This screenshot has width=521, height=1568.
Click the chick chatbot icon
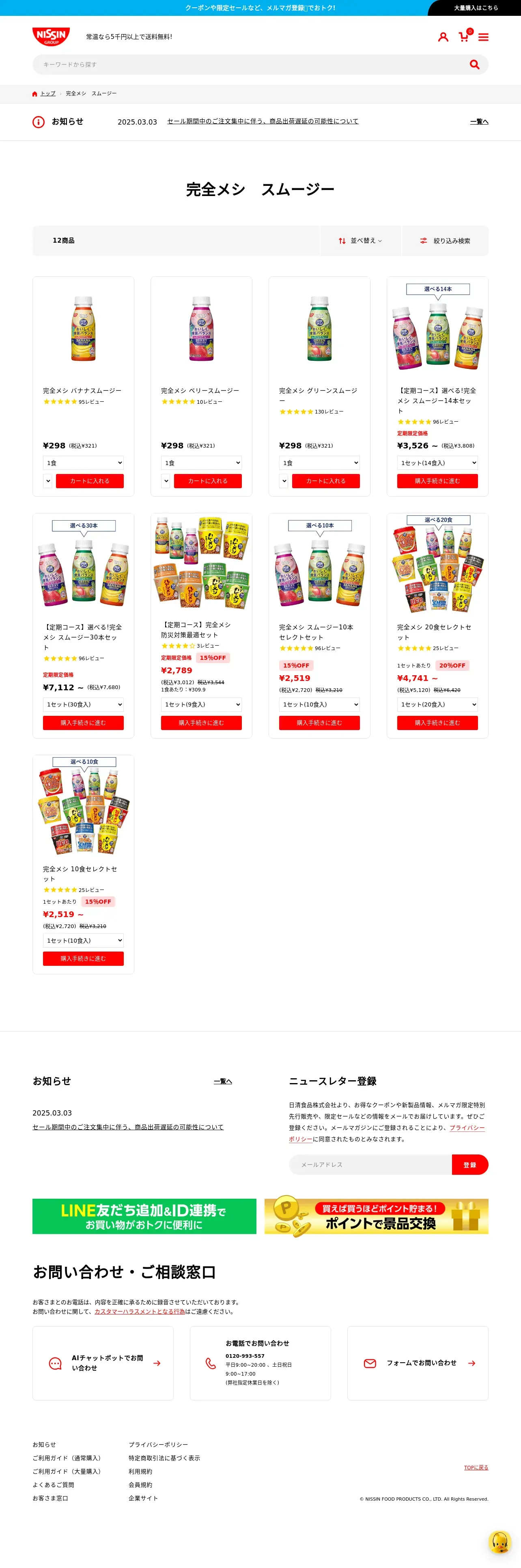point(500,1542)
